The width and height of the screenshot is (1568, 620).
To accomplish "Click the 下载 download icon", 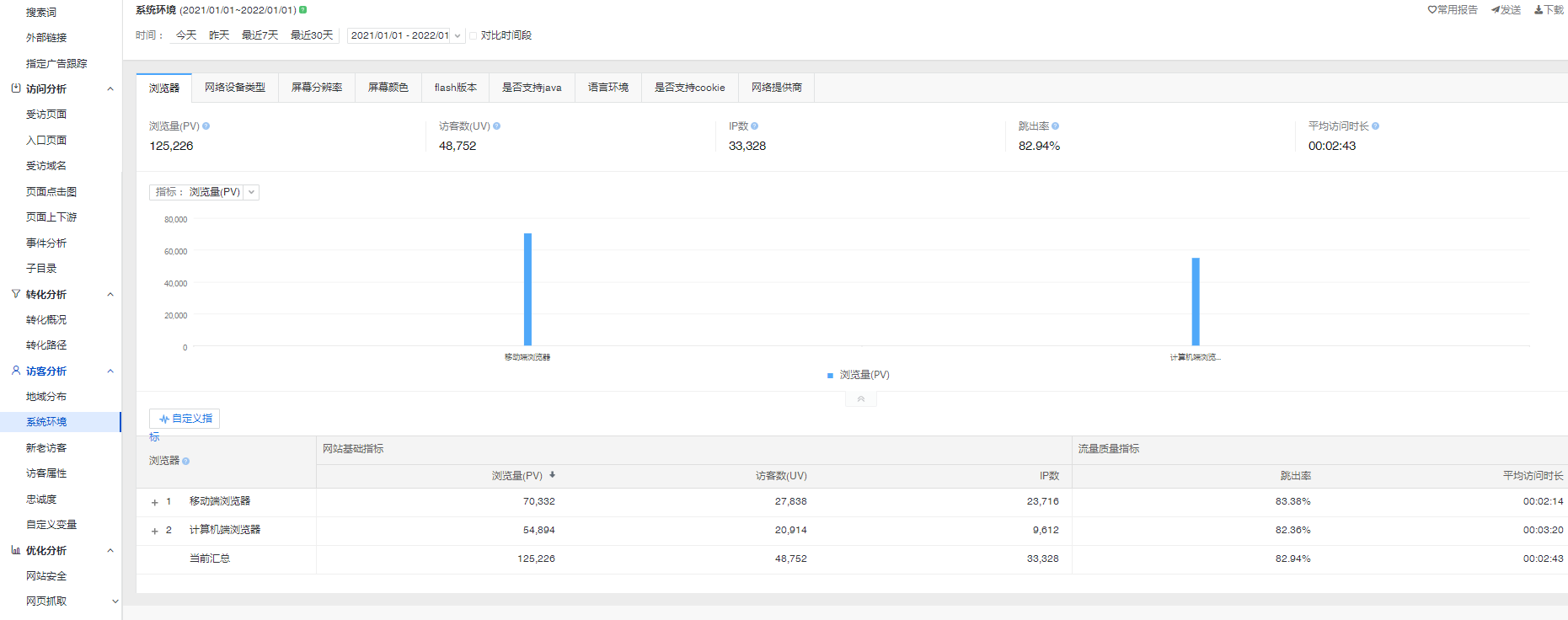I will [x=1539, y=10].
